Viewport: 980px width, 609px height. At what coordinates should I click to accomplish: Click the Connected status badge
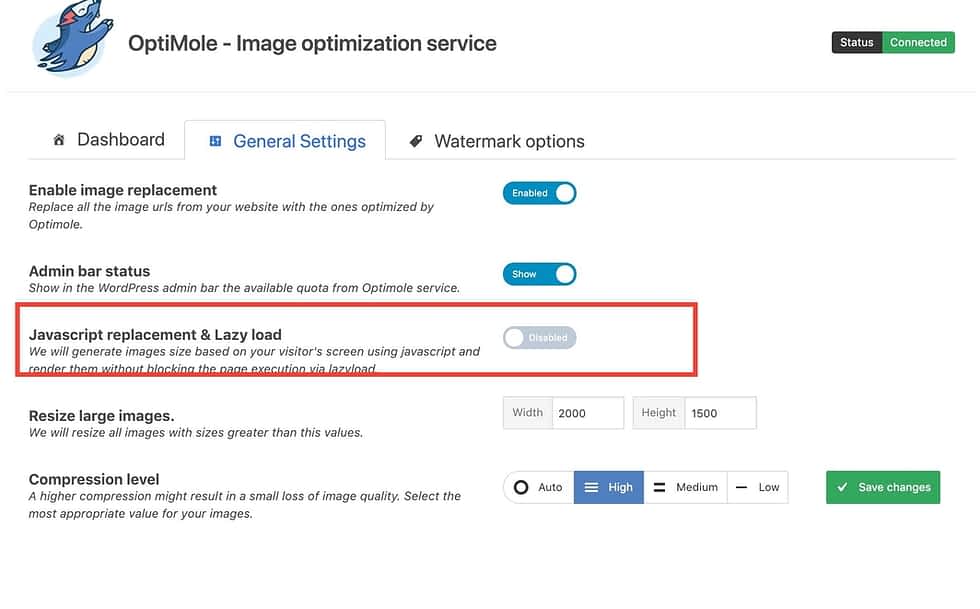pyautogui.click(x=919, y=43)
